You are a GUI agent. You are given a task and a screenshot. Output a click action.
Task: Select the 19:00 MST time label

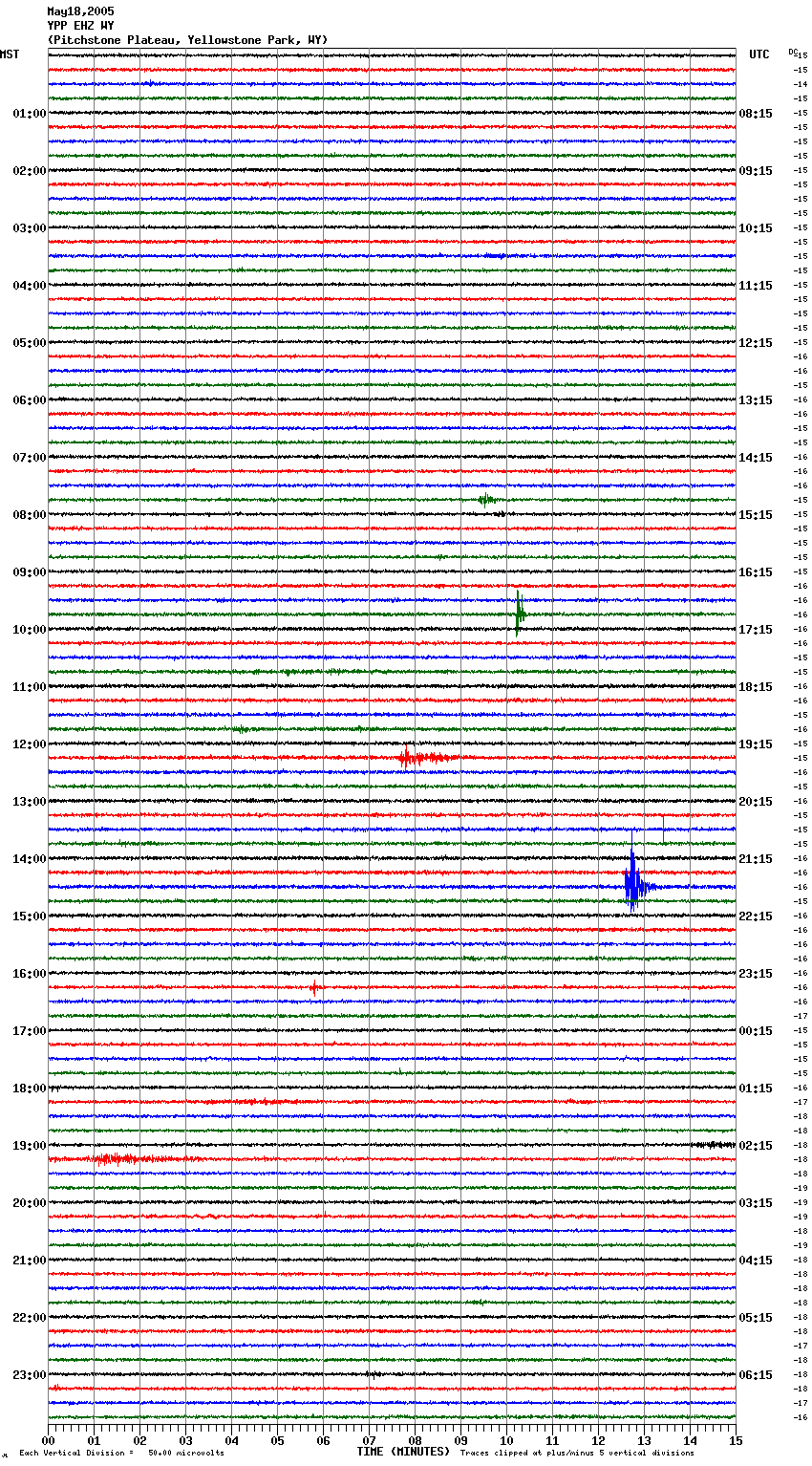(x=29, y=1146)
